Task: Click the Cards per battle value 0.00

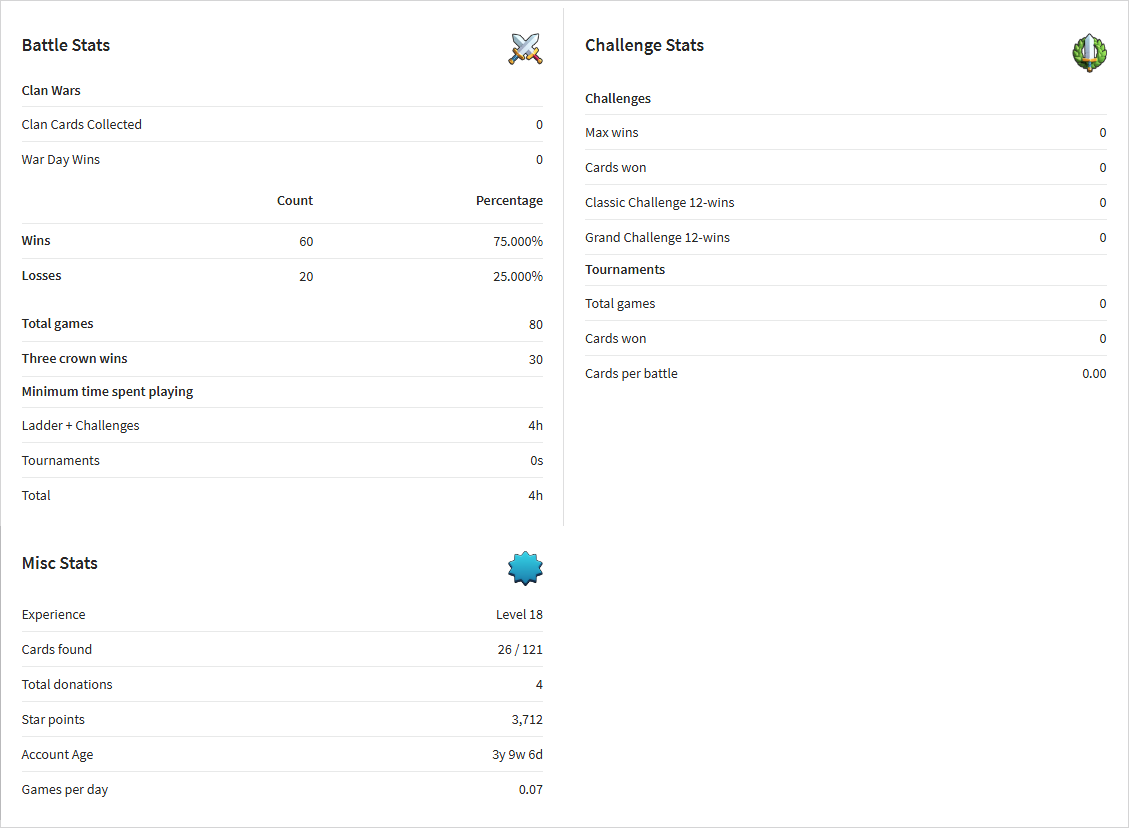Action: coord(1094,374)
